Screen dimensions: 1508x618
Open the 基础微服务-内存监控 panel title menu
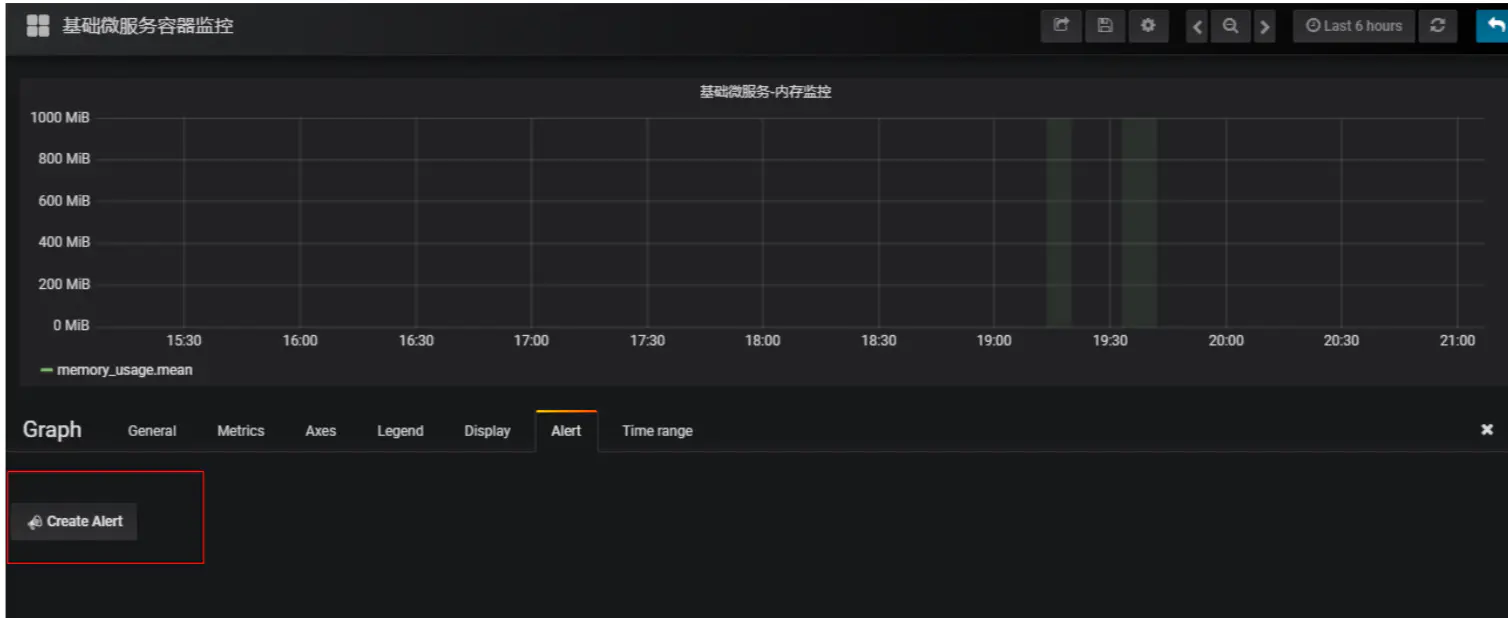click(765, 92)
